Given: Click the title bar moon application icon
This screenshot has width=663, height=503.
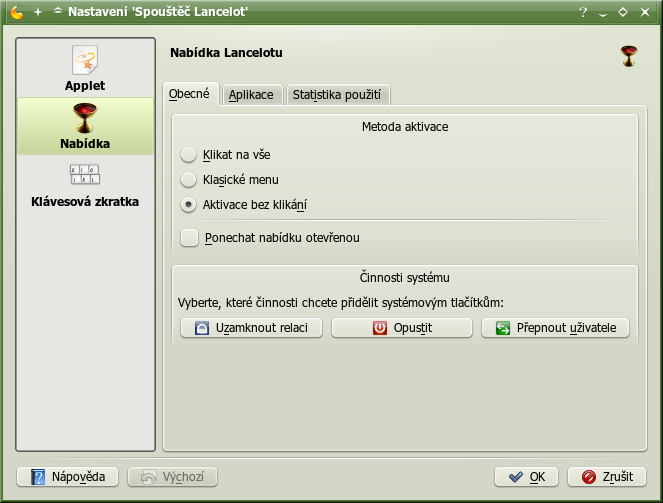Looking at the screenshot, I should click(x=17, y=12).
